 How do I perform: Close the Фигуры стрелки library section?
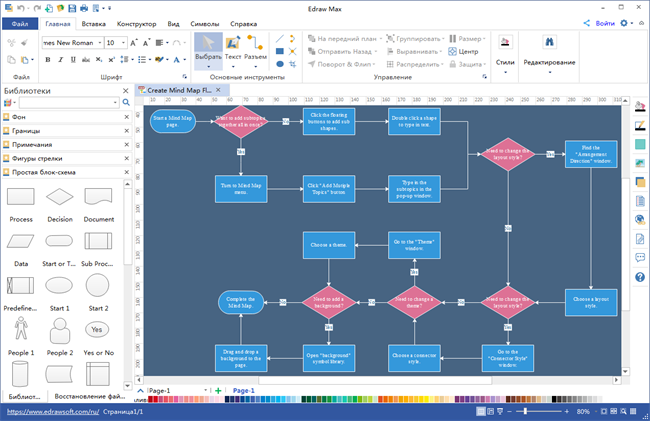tap(125, 158)
